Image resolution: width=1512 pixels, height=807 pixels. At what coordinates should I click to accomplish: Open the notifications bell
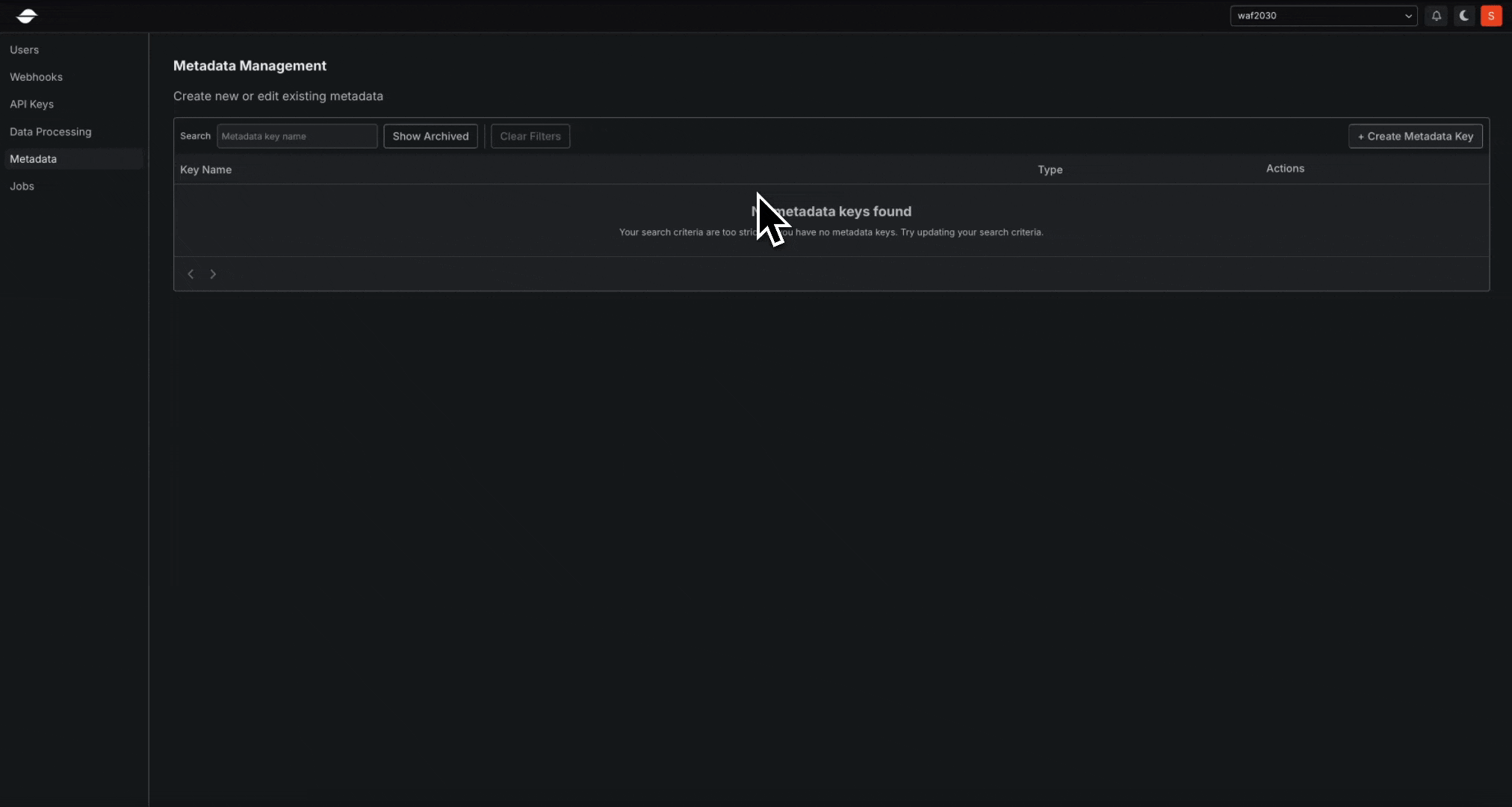click(1436, 16)
